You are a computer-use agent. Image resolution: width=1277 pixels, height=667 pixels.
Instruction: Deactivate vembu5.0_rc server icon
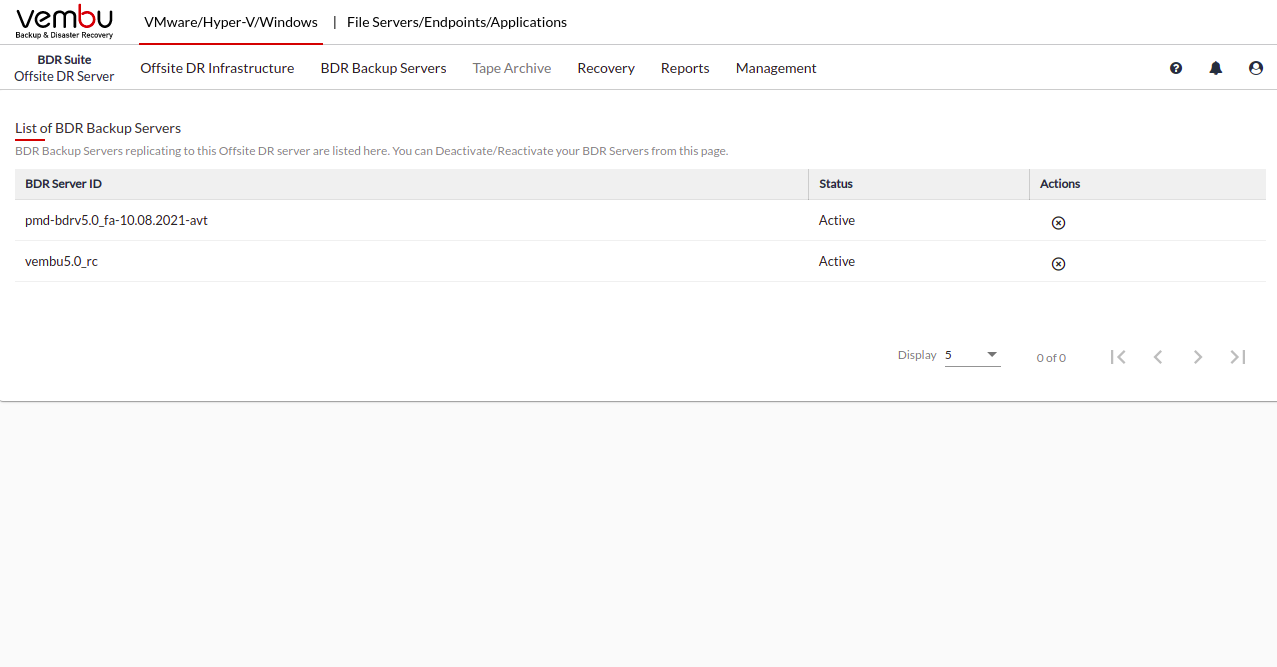click(x=1058, y=264)
